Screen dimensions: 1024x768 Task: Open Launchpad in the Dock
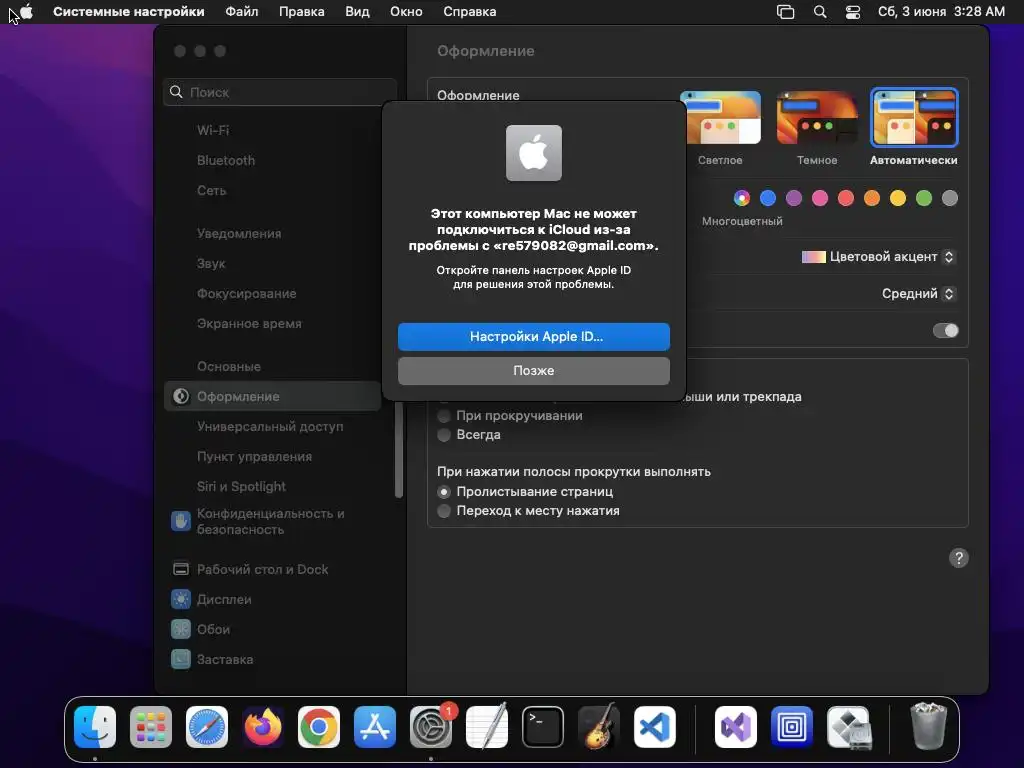151,727
